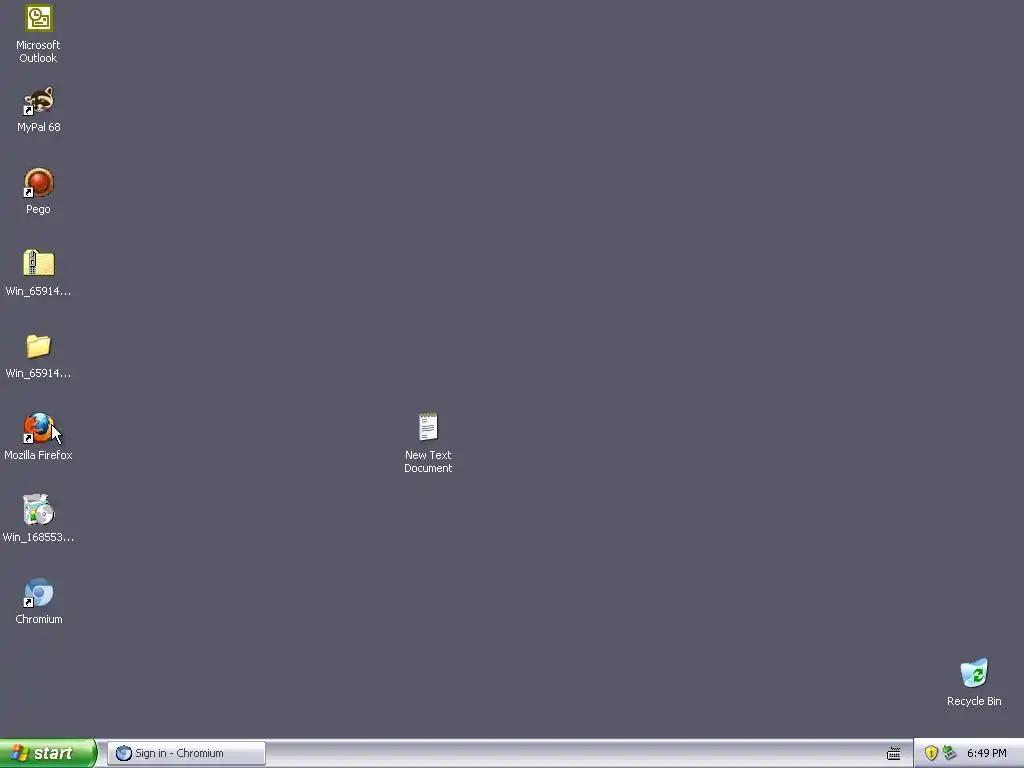
Task: Select the Chromium desktop shortcut
Action: click(39, 592)
